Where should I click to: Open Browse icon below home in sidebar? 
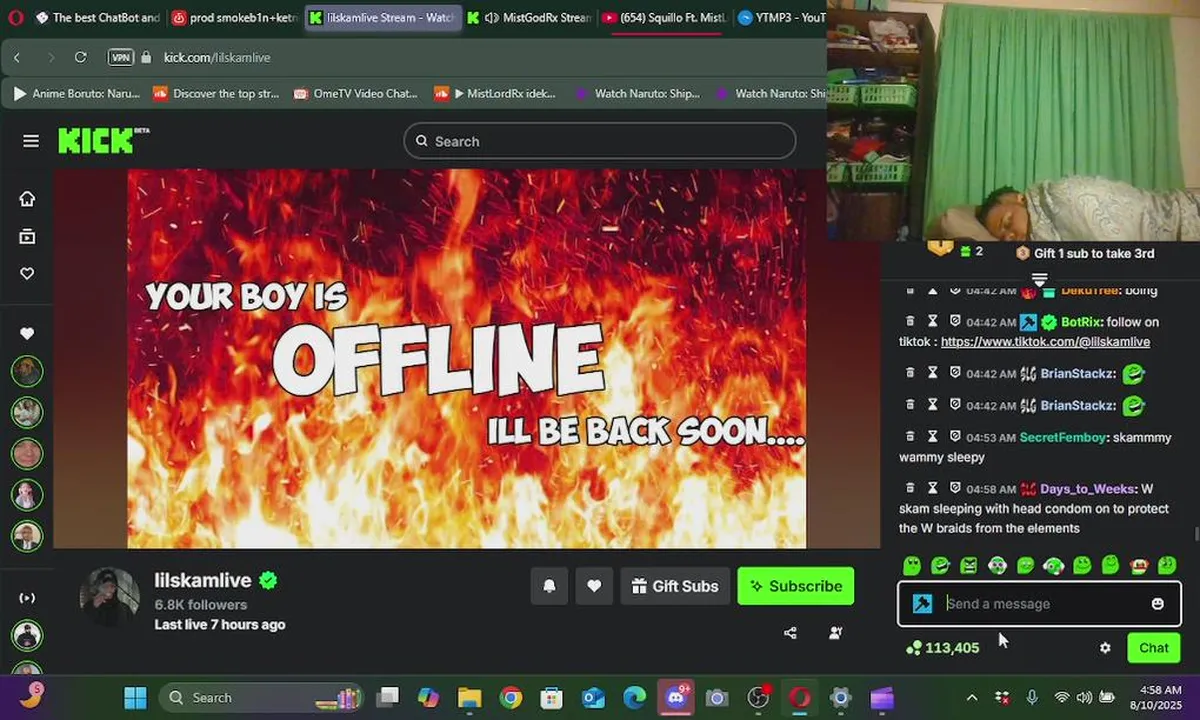[27, 236]
